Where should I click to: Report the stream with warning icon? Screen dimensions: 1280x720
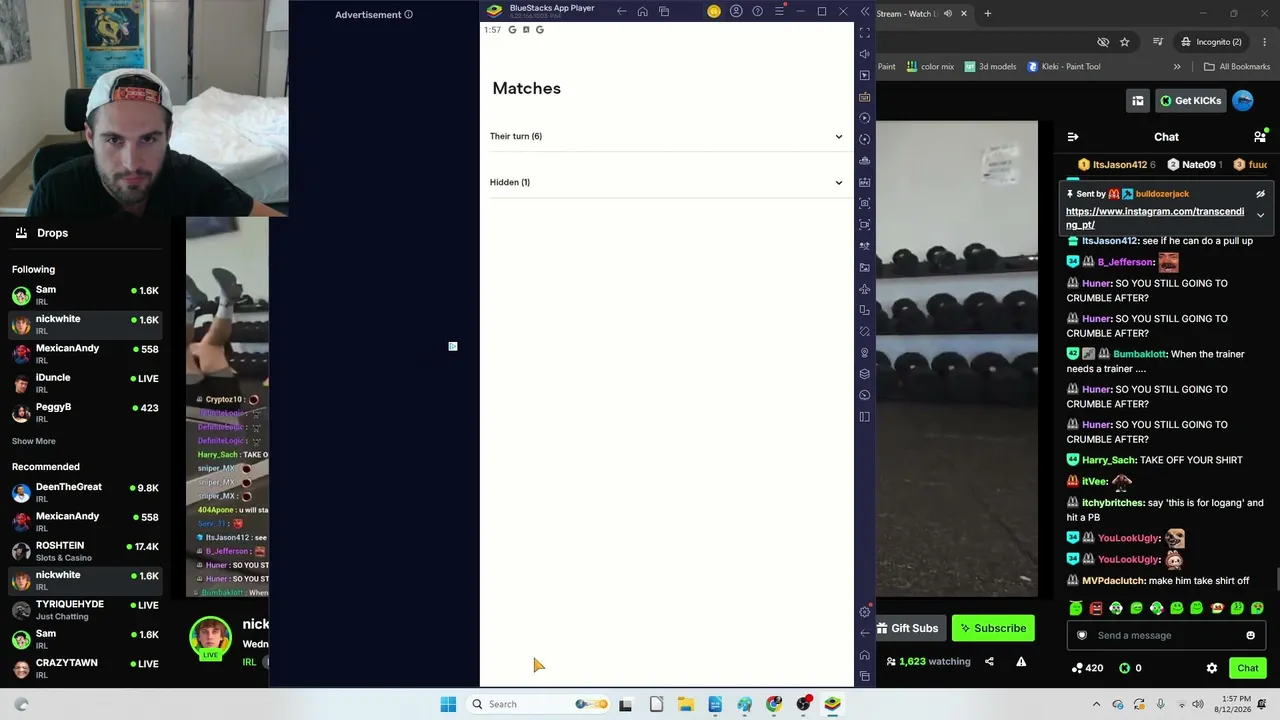point(1021,661)
